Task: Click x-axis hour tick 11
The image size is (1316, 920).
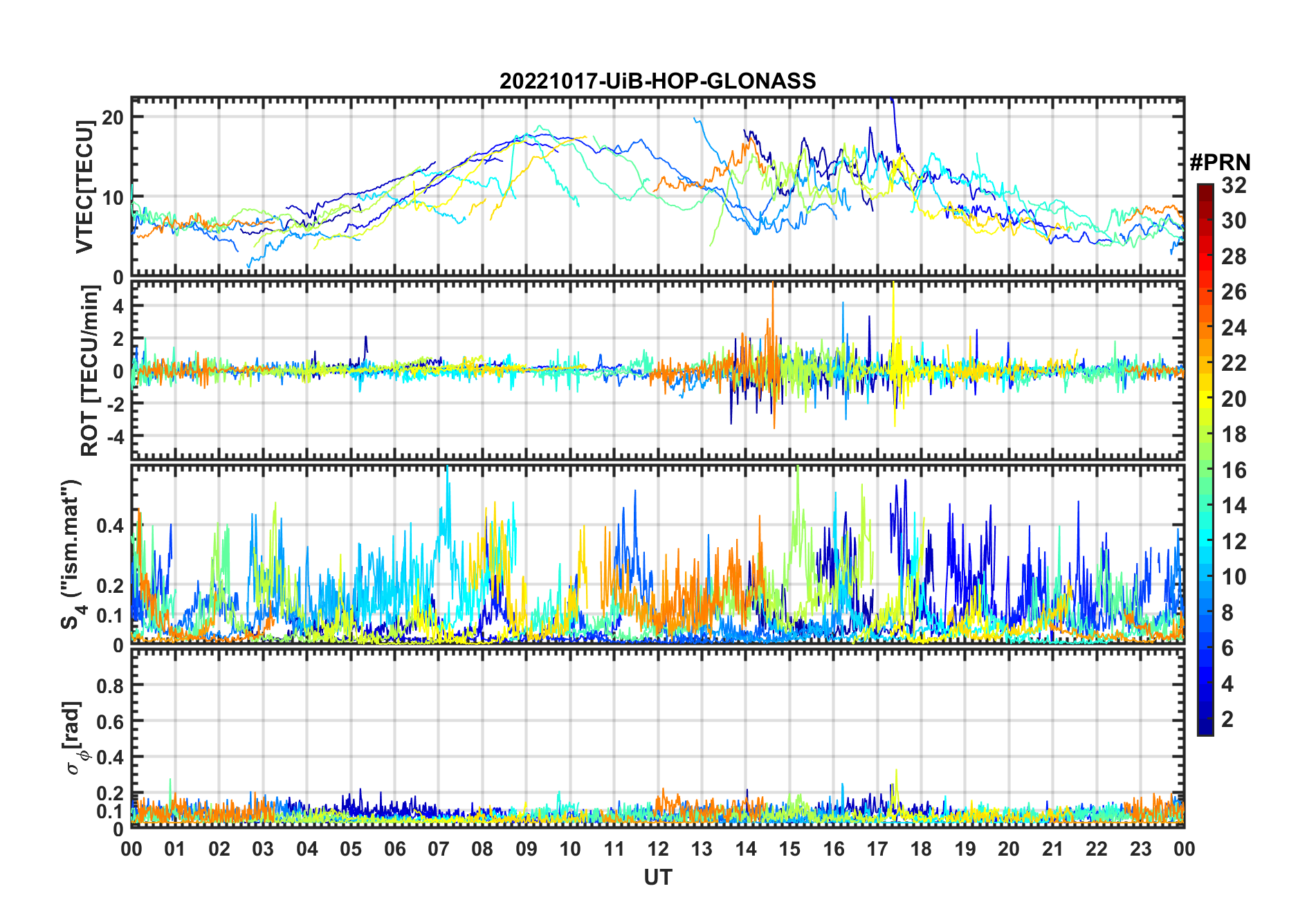Action: click(x=614, y=849)
